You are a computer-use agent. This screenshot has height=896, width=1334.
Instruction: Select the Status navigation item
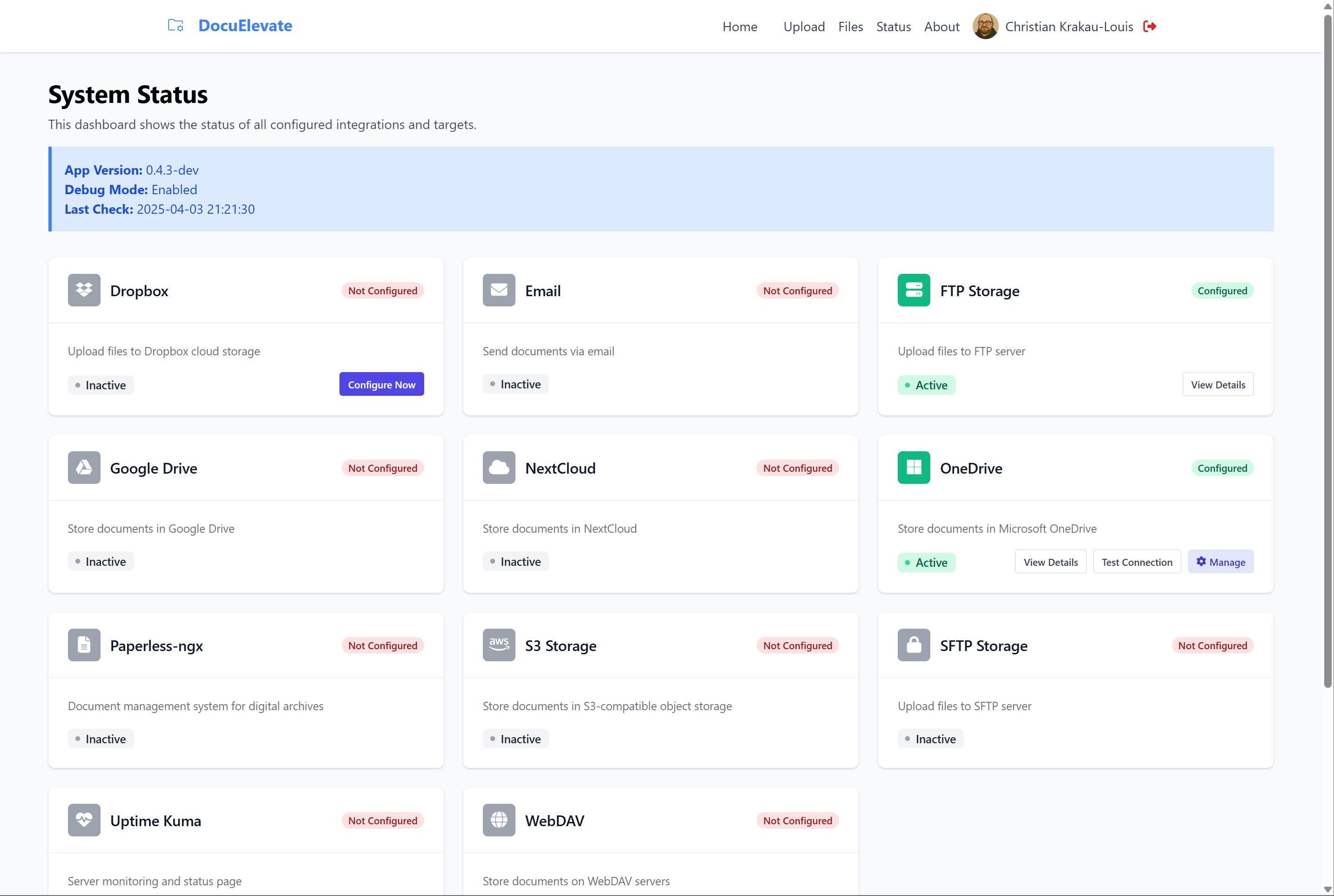coord(894,27)
